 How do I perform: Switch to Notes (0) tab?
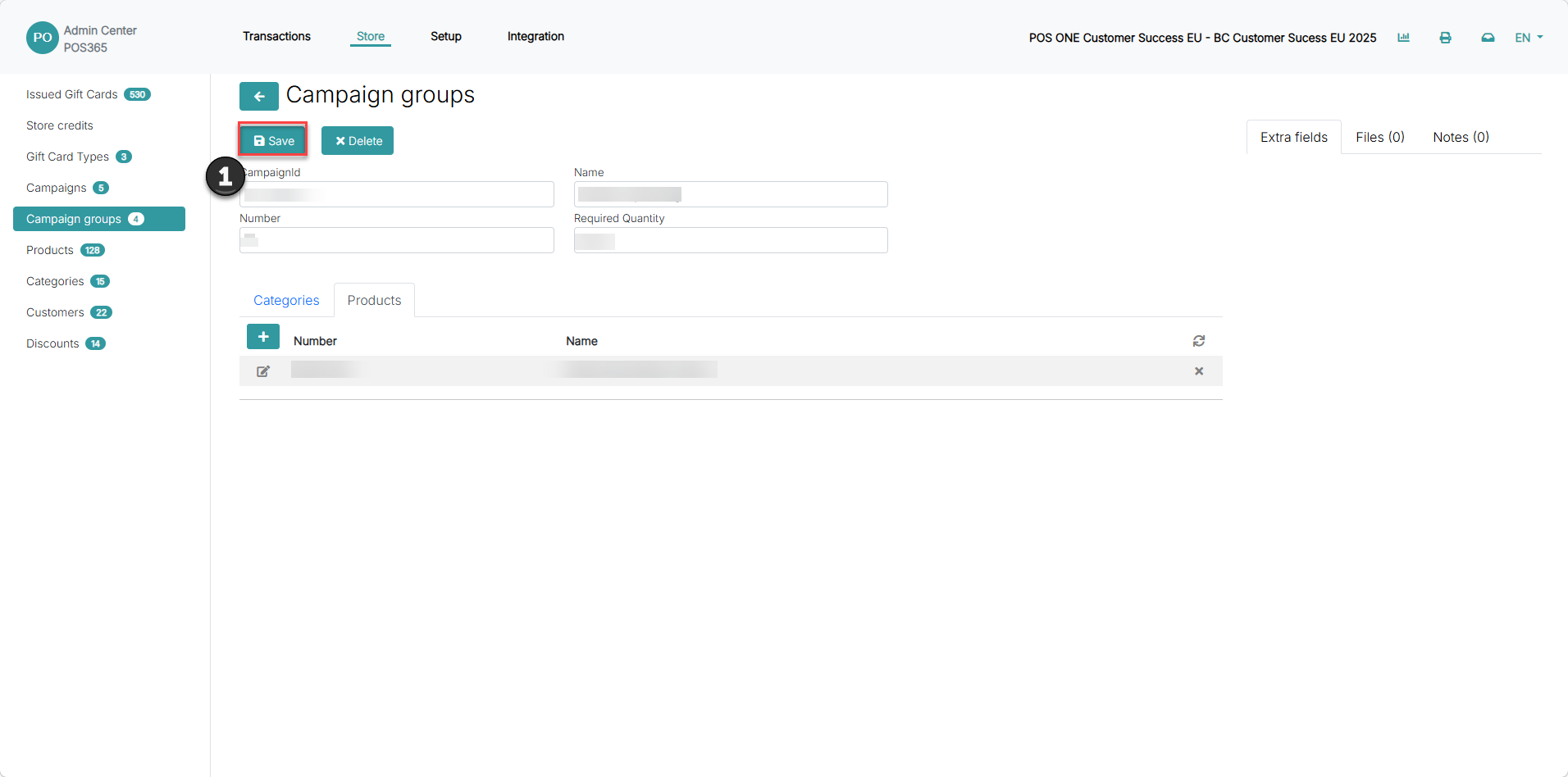(1461, 137)
